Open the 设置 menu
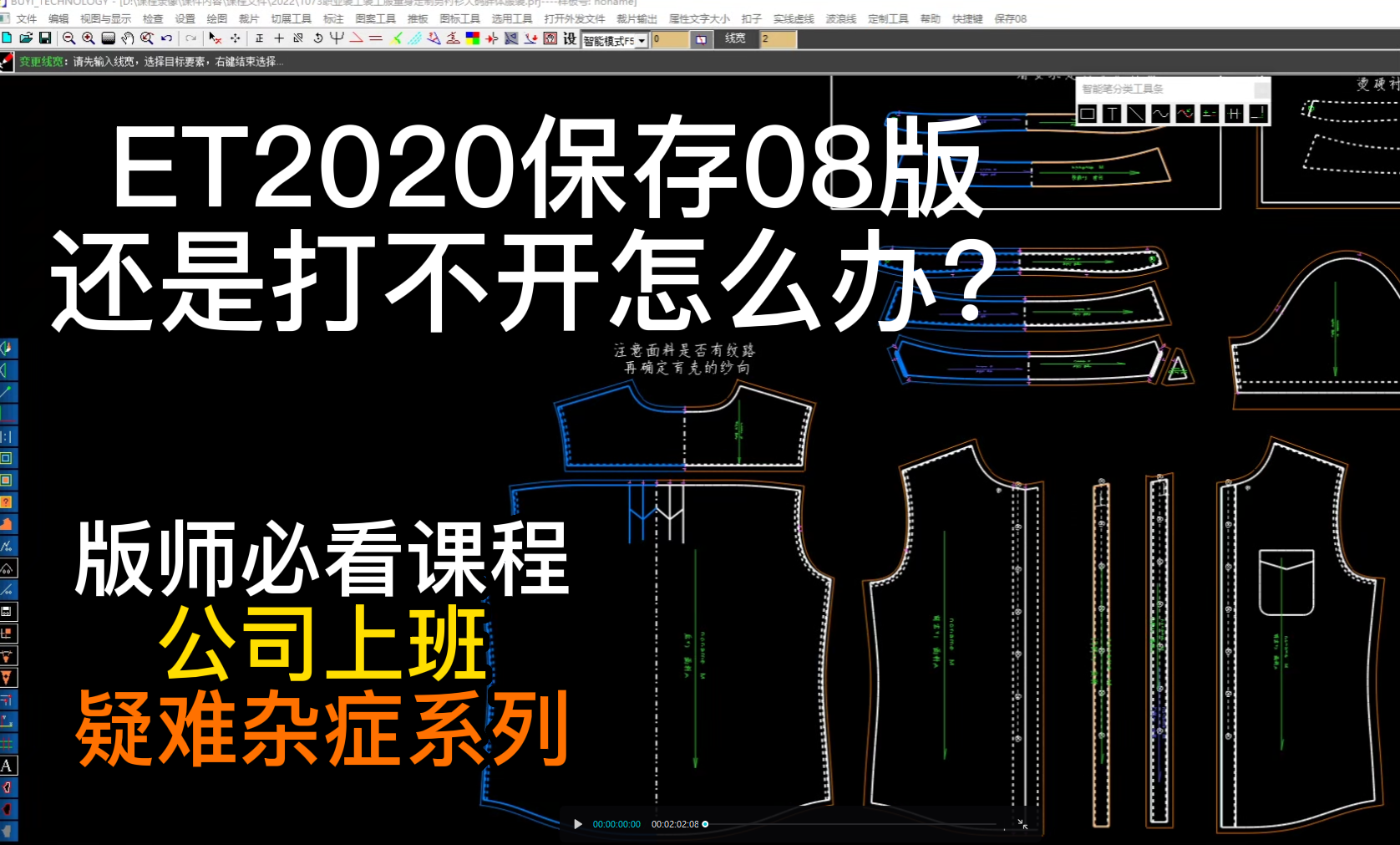Viewport: 1400px width, 845px height. [x=185, y=18]
